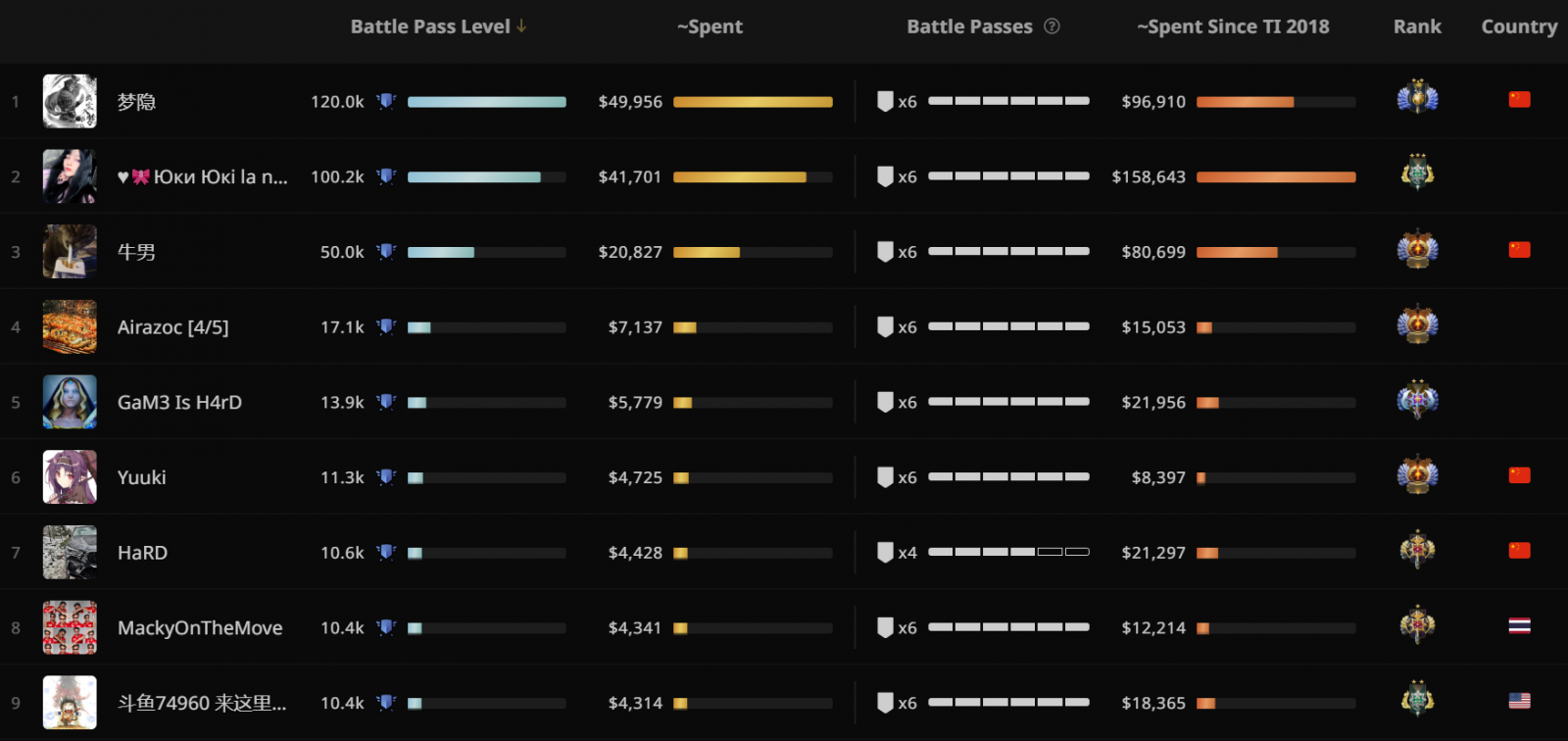Click the avatar thumbnail for GaM3 Is H4rD
Image resolution: width=1568 pixels, height=741 pixels.
coord(70,402)
